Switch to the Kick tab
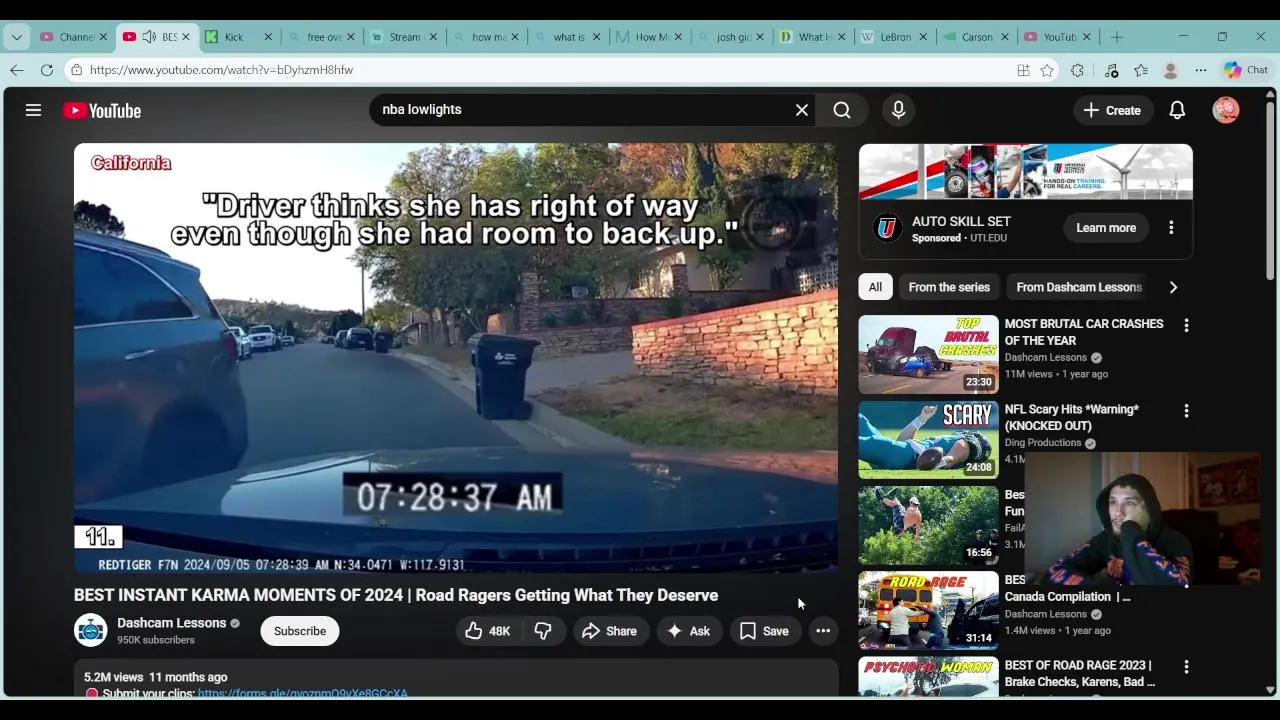 point(234,37)
